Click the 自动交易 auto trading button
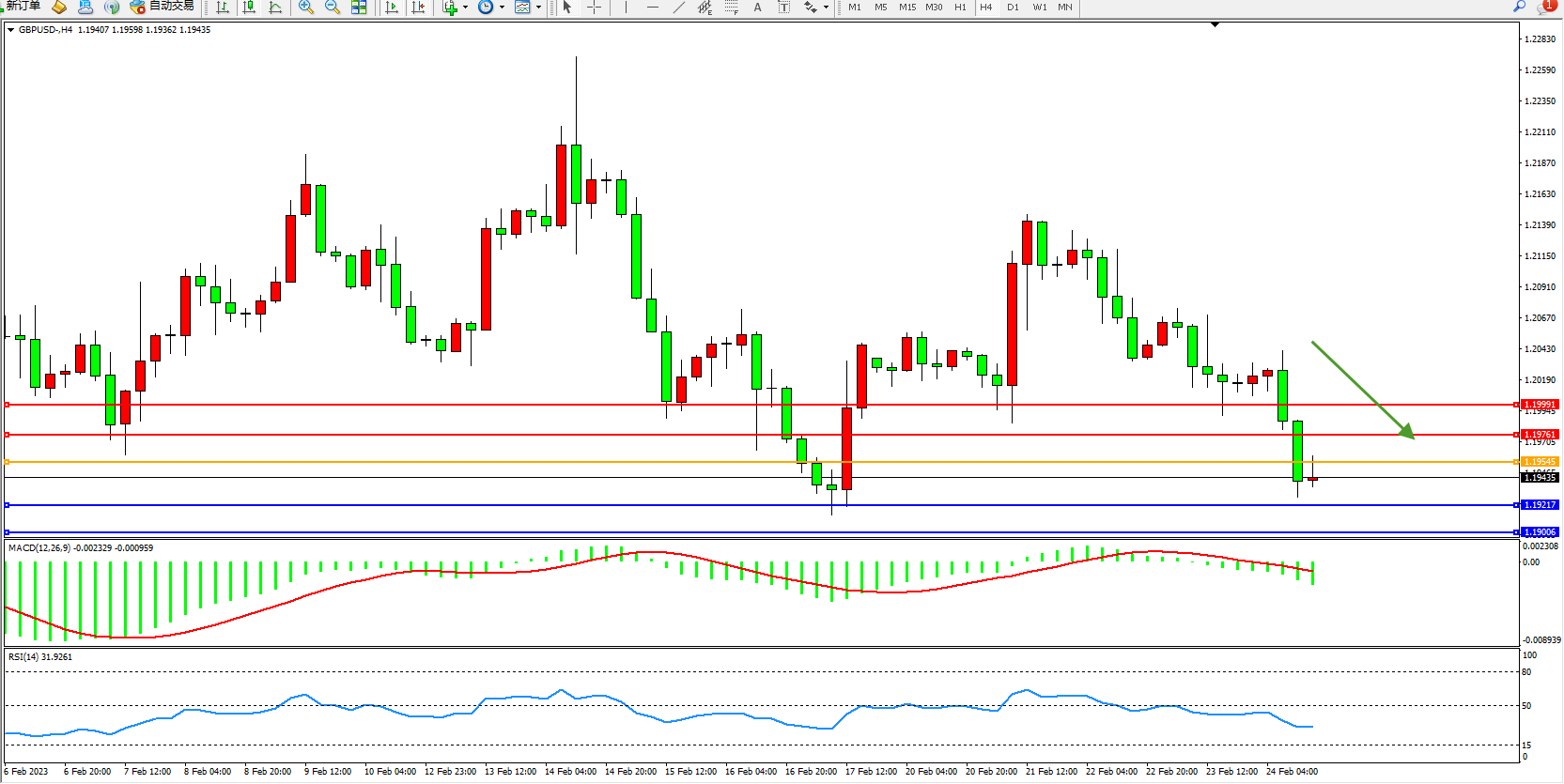 [163, 7]
